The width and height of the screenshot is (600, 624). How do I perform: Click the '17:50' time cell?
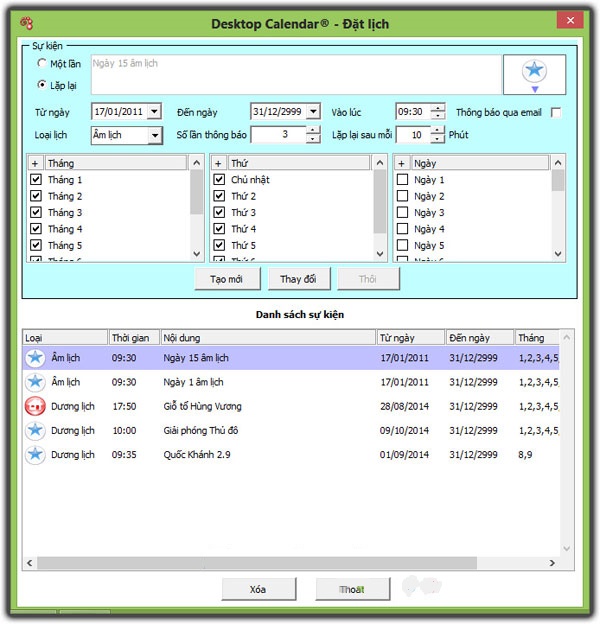tap(124, 406)
